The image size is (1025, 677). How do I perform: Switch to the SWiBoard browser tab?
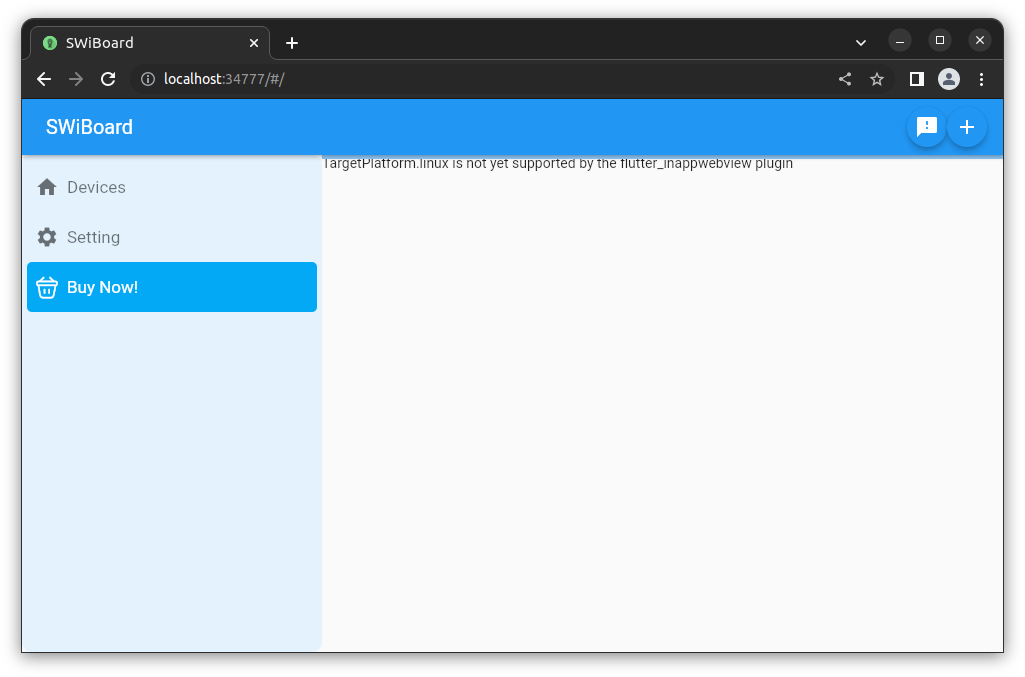130,42
